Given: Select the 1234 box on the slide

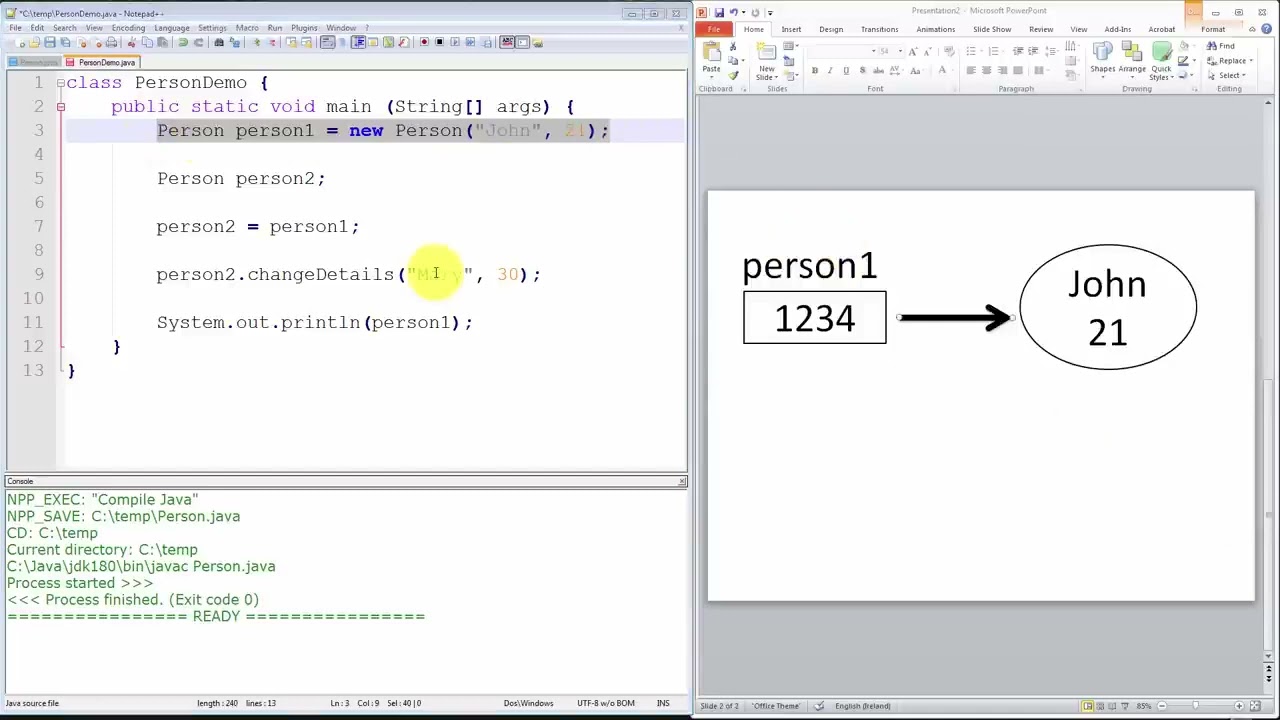Looking at the screenshot, I should coord(815,317).
